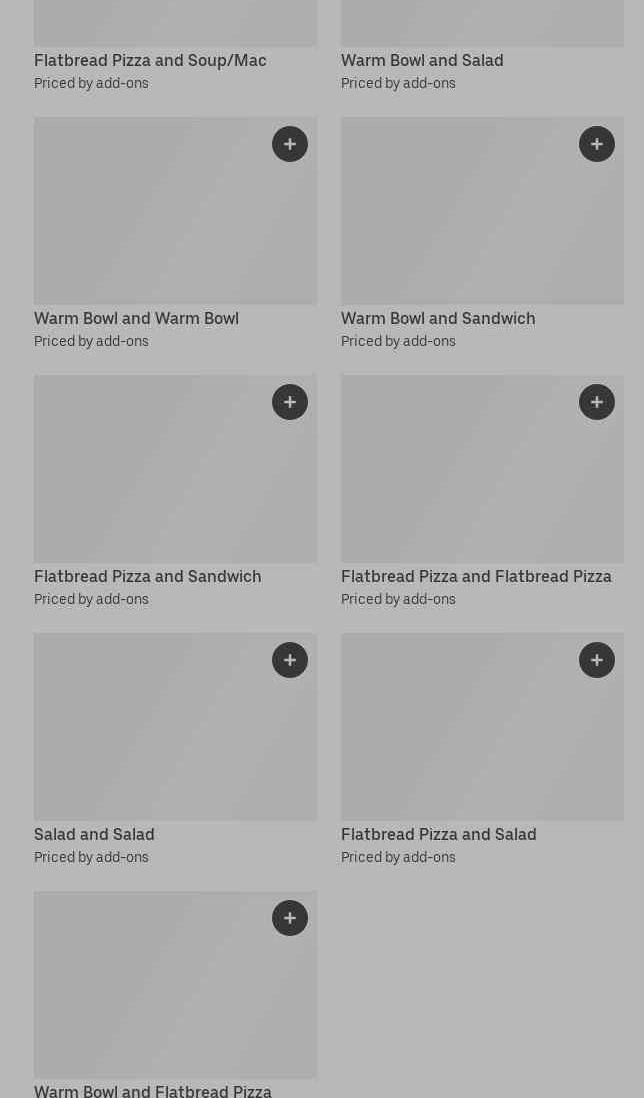This screenshot has width=644, height=1098.
Task: Open Salad and Salad title link
Action: tap(94, 834)
